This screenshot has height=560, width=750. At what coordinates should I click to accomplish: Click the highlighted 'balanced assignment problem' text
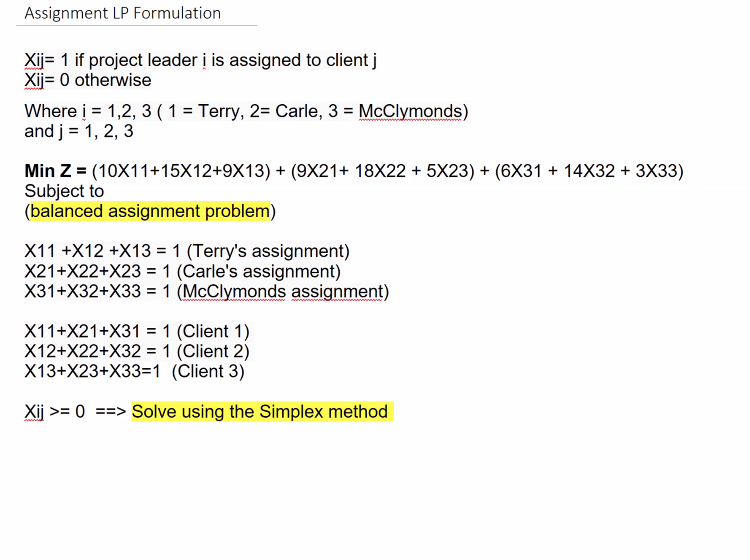pyautogui.click(x=150, y=211)
